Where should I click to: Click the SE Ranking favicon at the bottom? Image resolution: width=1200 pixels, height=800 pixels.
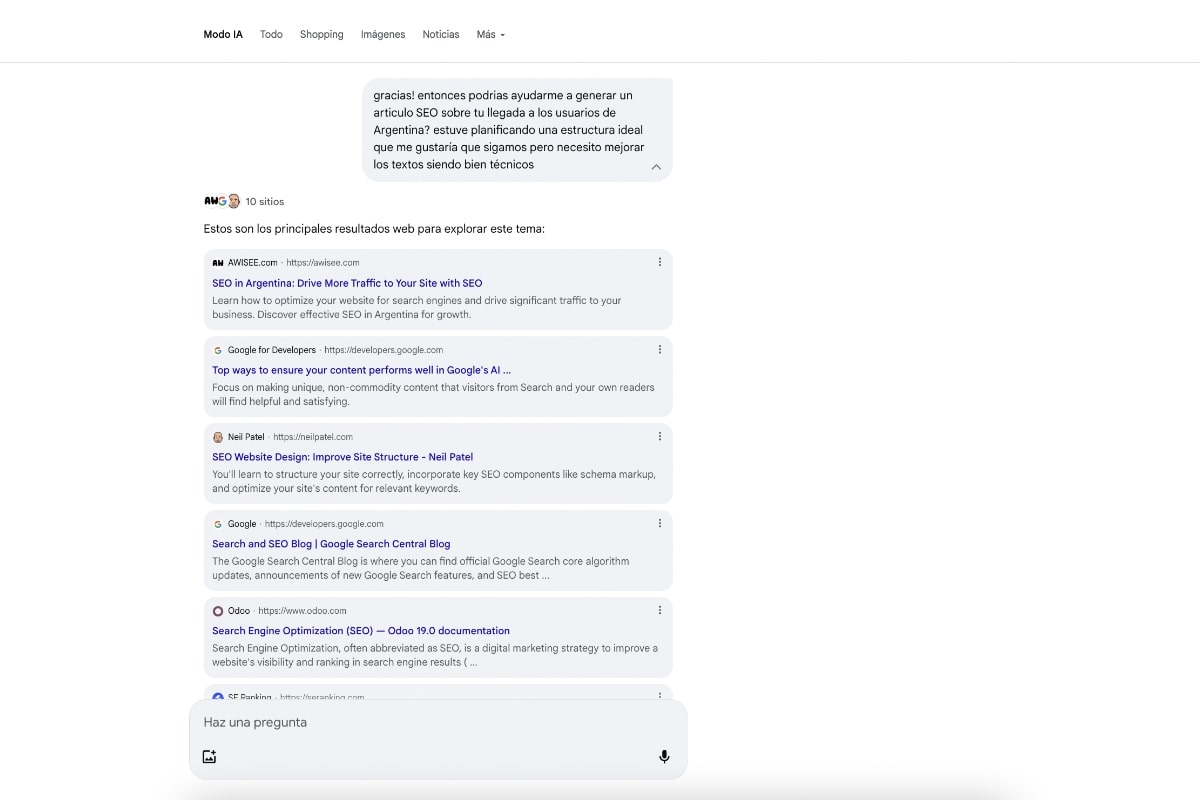(x=217, y=696)
